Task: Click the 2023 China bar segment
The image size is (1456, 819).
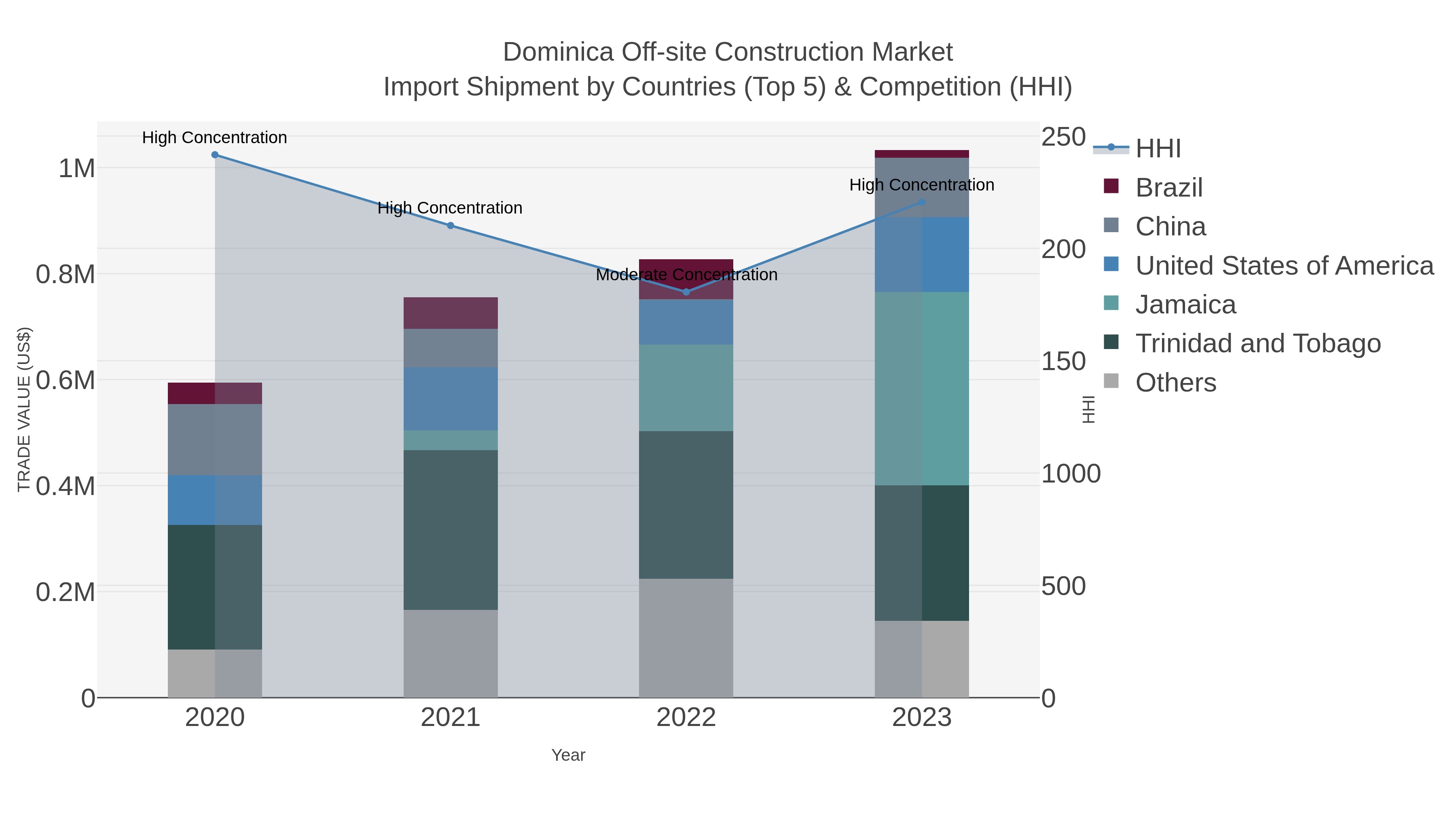Action: (x=922, y=188)
